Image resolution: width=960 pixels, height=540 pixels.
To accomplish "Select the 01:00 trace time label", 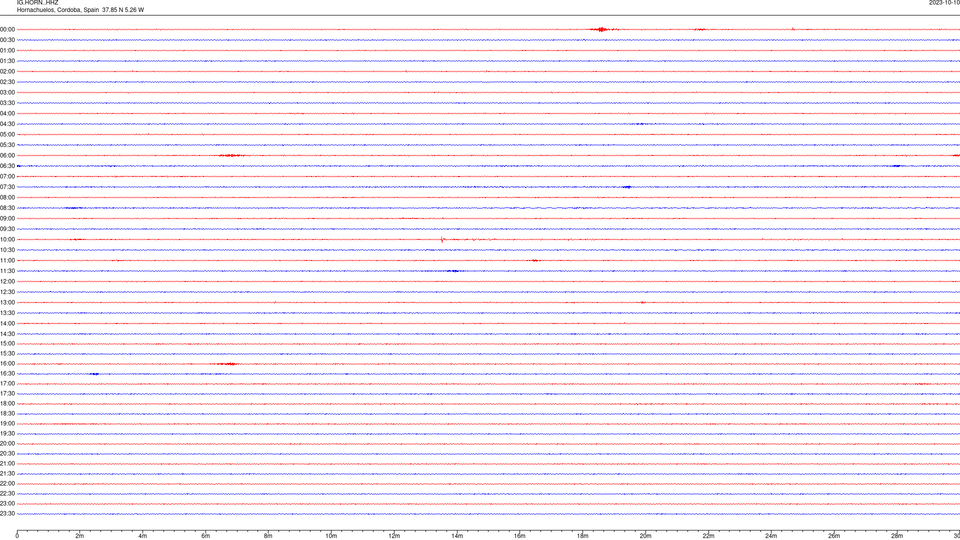I will coord(7,50).
